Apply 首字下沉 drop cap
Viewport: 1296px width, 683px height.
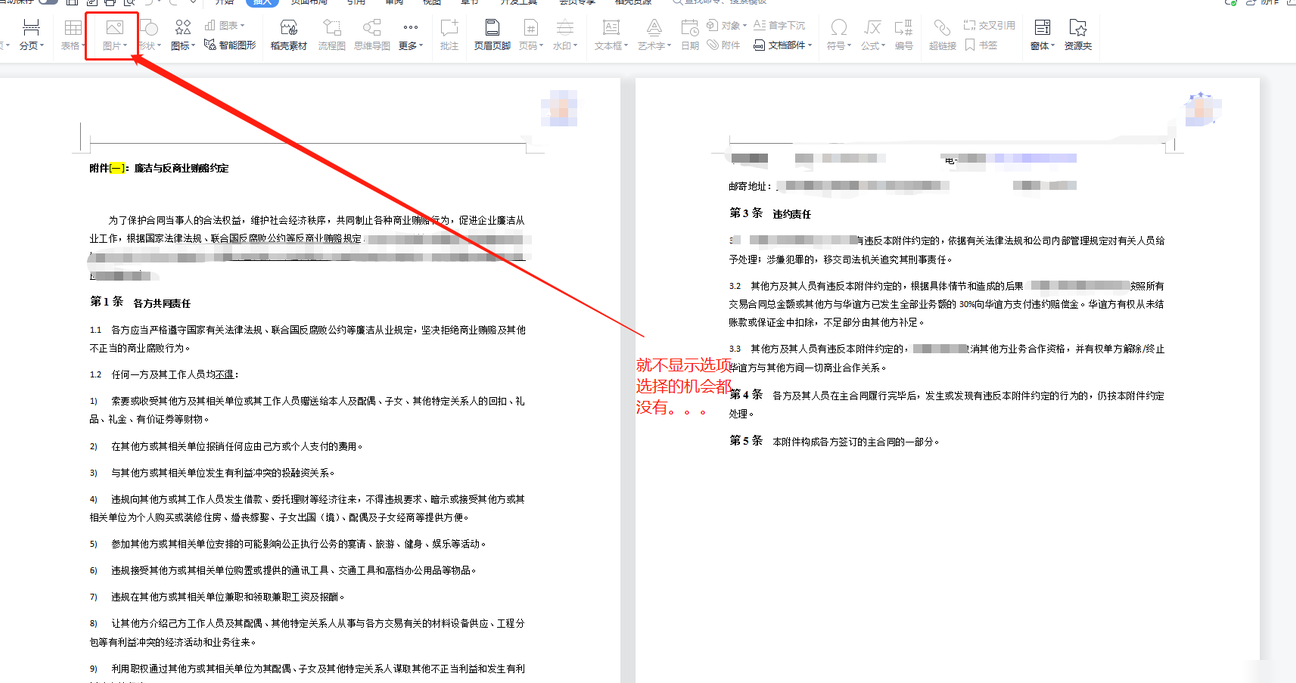[x=779, y=25]
